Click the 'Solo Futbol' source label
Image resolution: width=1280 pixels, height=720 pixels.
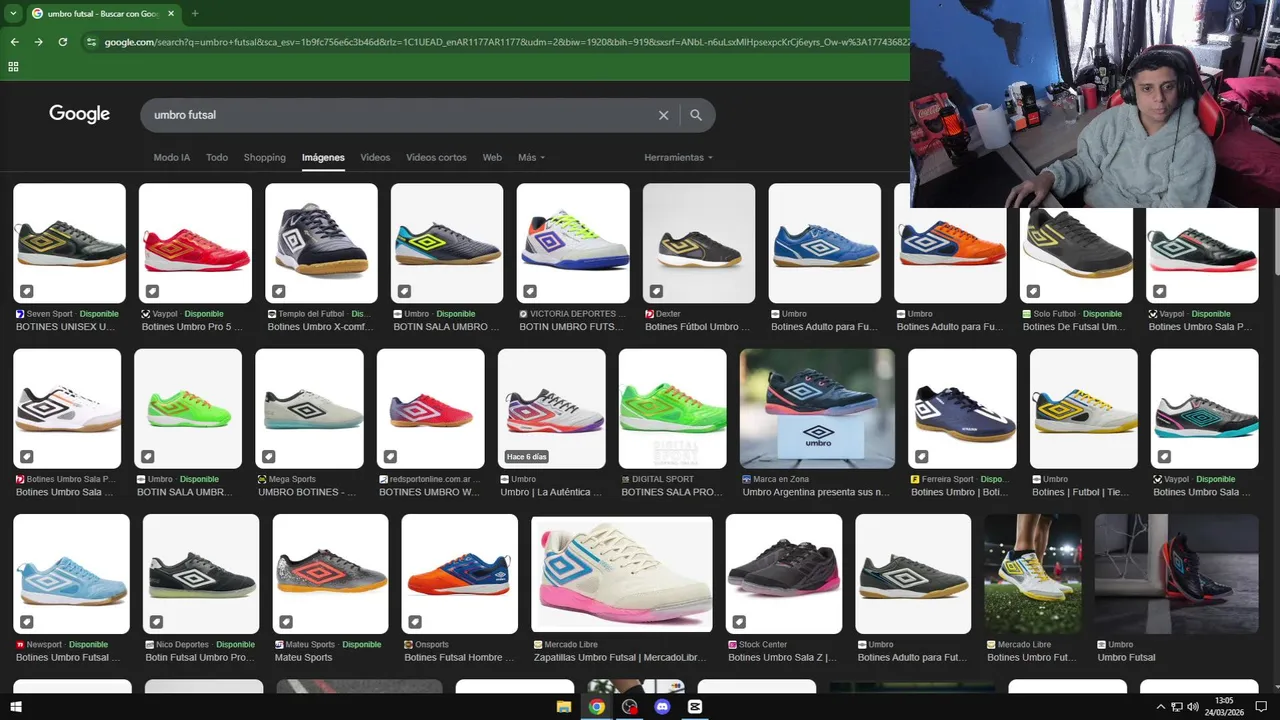pyautogui.click(x=1054, y=314)
